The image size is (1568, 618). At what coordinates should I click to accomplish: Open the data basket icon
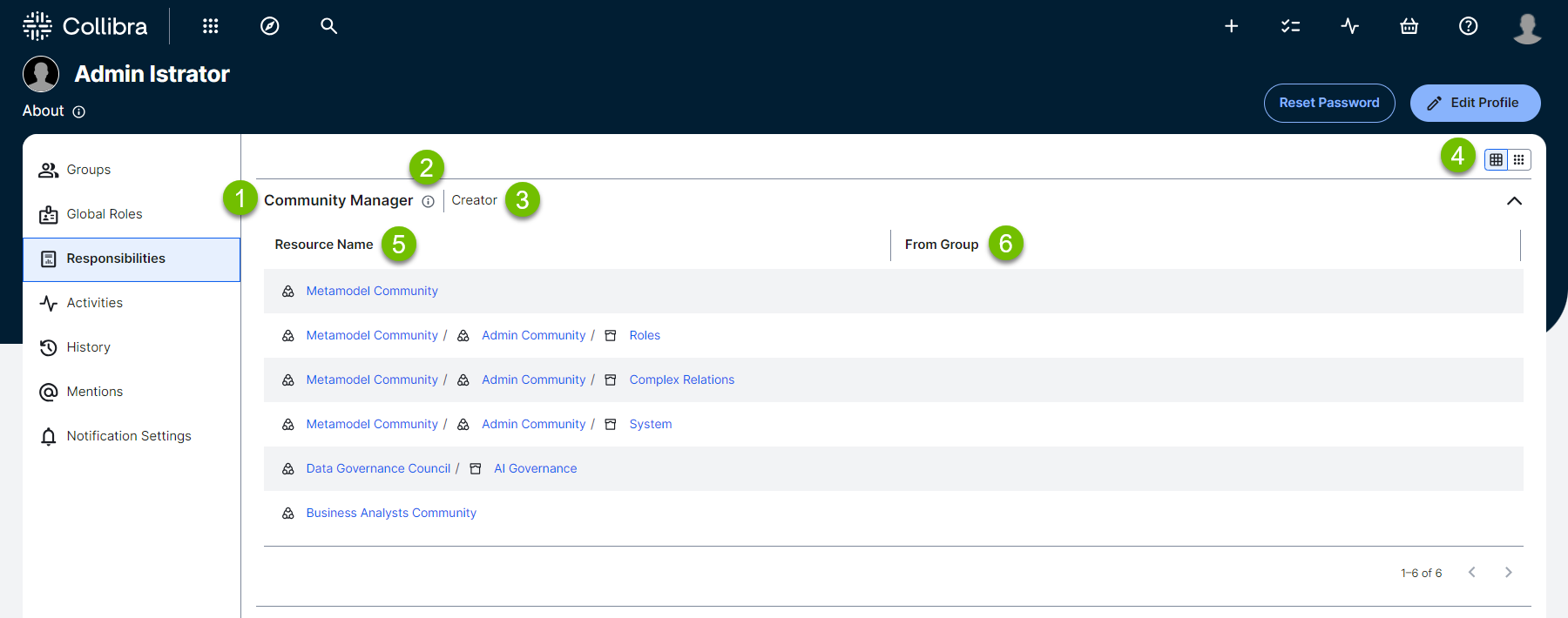click(1409, 26)
